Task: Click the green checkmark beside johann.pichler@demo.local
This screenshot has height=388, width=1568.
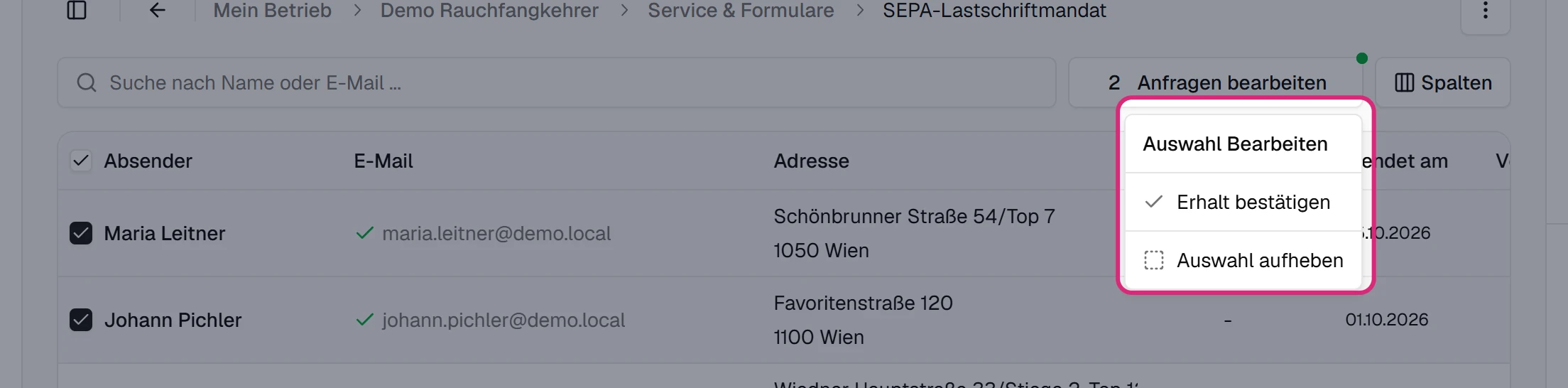Action: (364, 320)
